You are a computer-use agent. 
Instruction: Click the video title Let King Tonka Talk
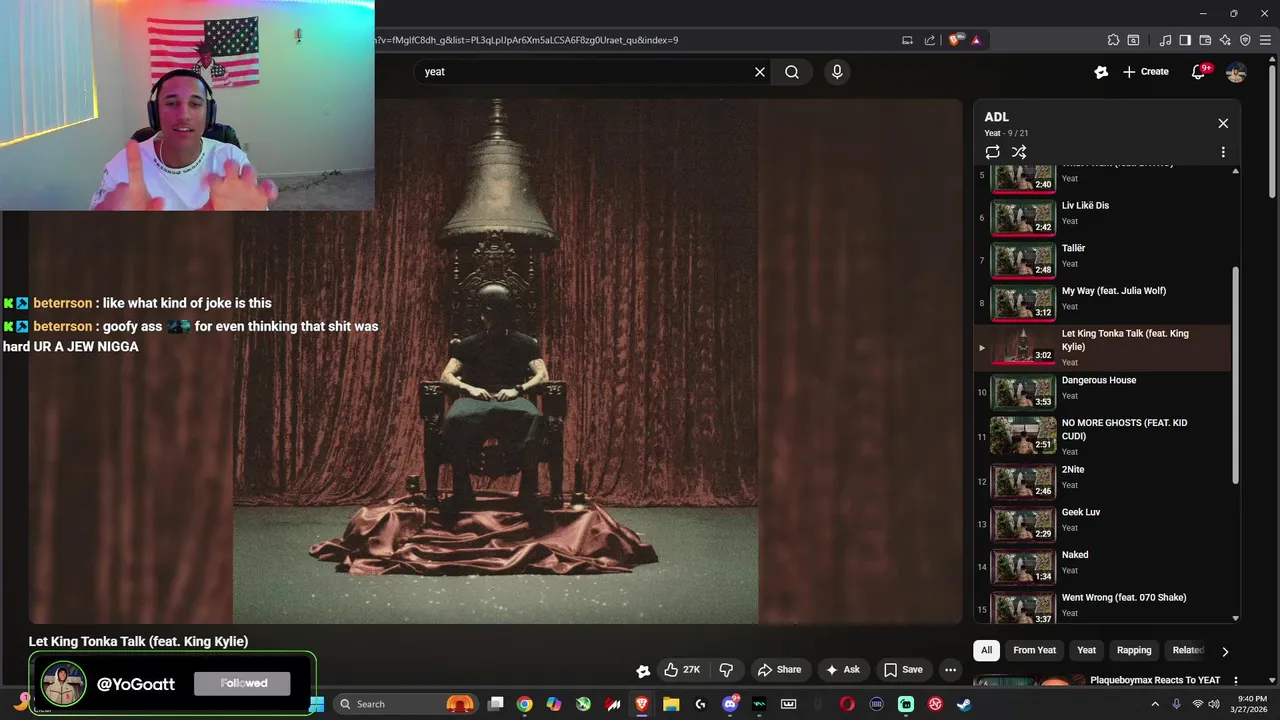pyautogui.click(x=138, y=641)
